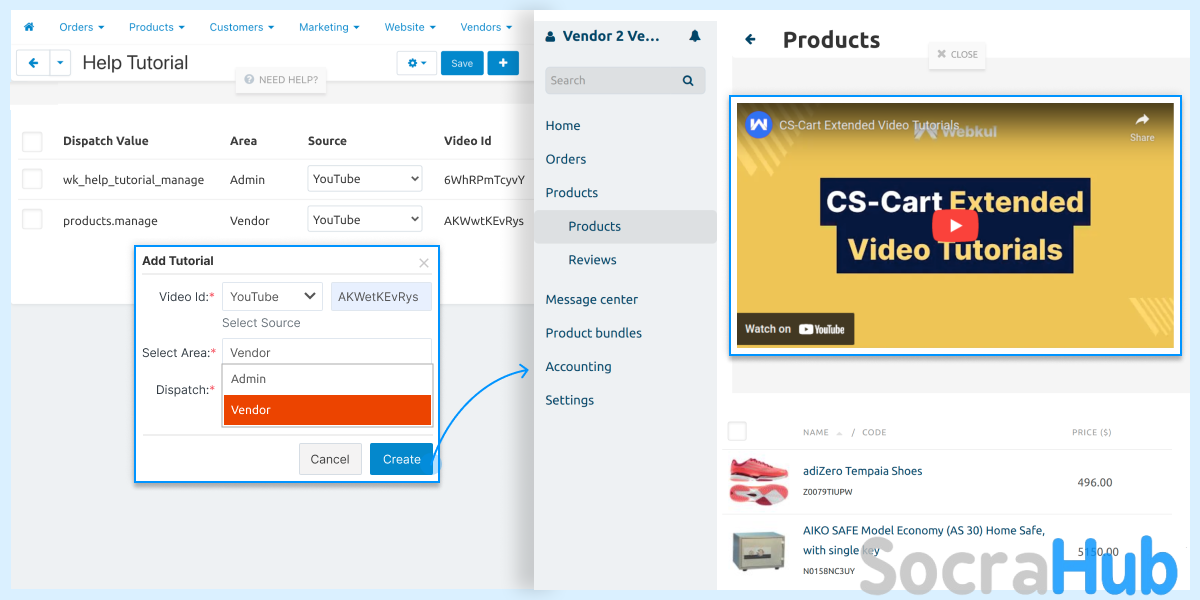
Task: Toggle select-all checkbox in tutorial table
Action: (32, 141)
